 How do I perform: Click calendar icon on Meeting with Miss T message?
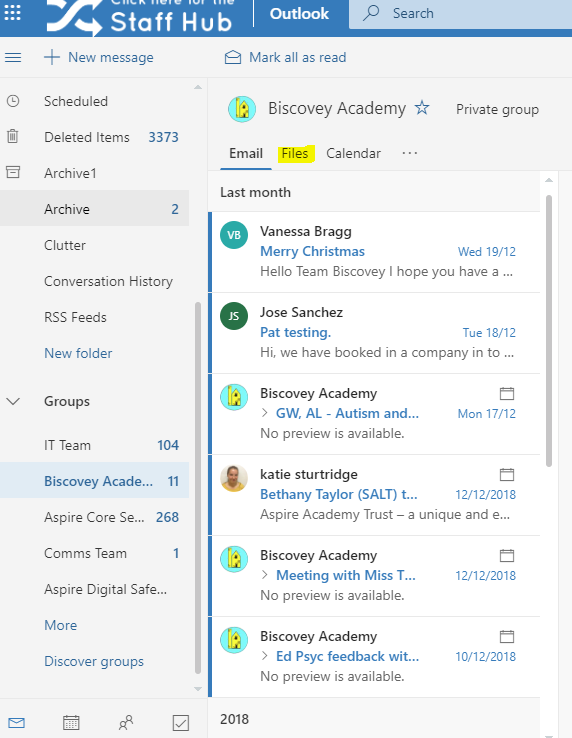coord(507,555)
